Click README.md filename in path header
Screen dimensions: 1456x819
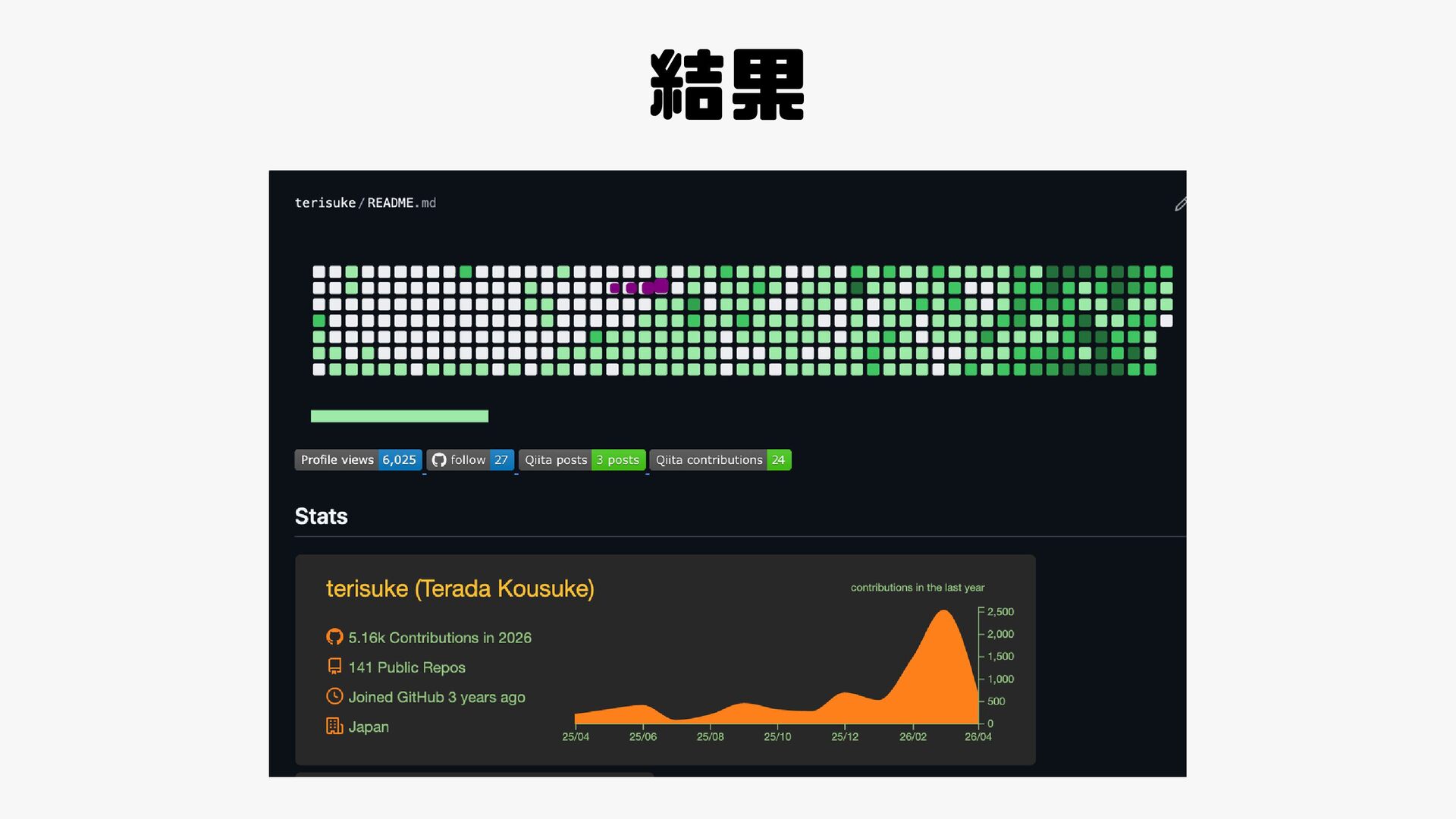400,203
